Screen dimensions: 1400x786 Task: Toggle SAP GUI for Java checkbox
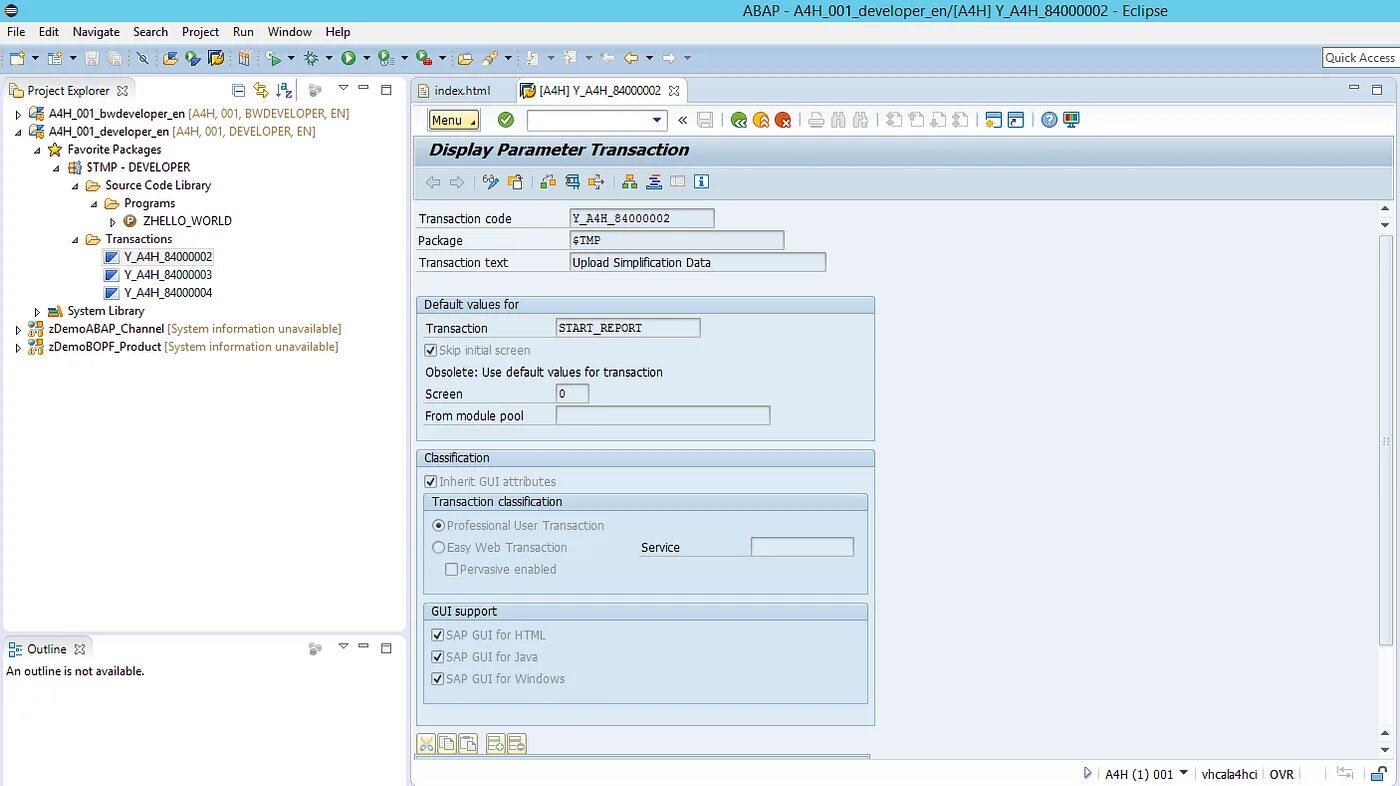[437, 657]
